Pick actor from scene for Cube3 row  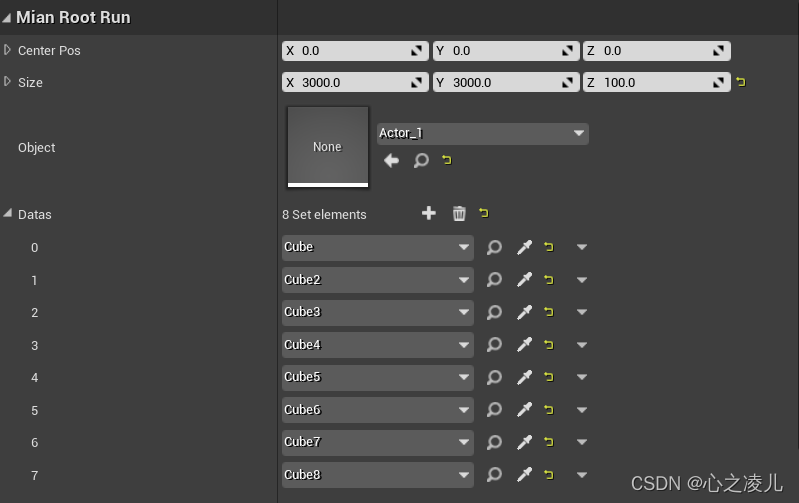pyautogui.click(x=524, y=312)
